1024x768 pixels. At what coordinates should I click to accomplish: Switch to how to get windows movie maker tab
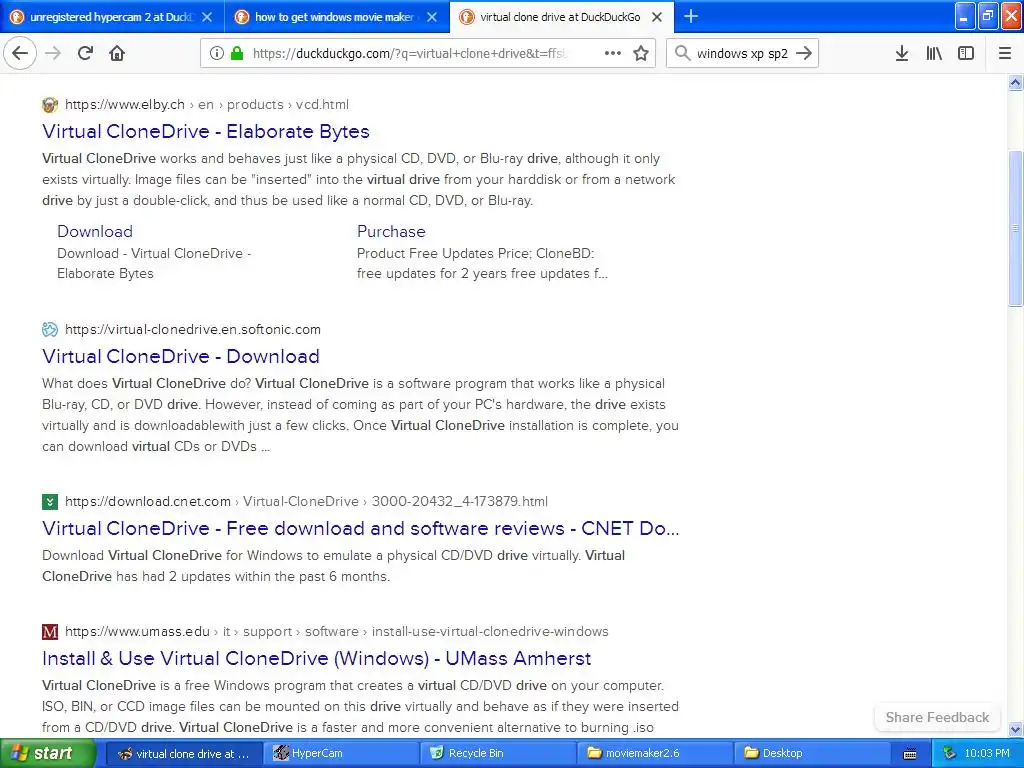coord(337,17)
